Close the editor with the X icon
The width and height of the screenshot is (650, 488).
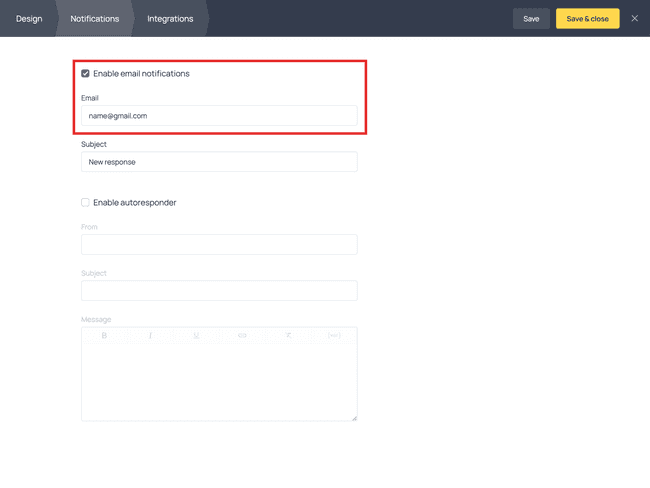(635, 18)
